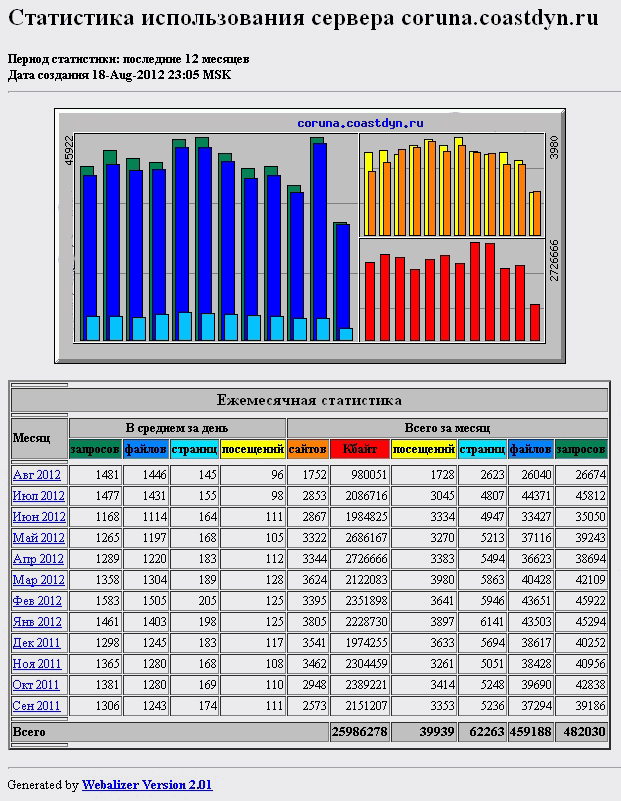Open the Май 2012 monthly report link

coord(39,538)
